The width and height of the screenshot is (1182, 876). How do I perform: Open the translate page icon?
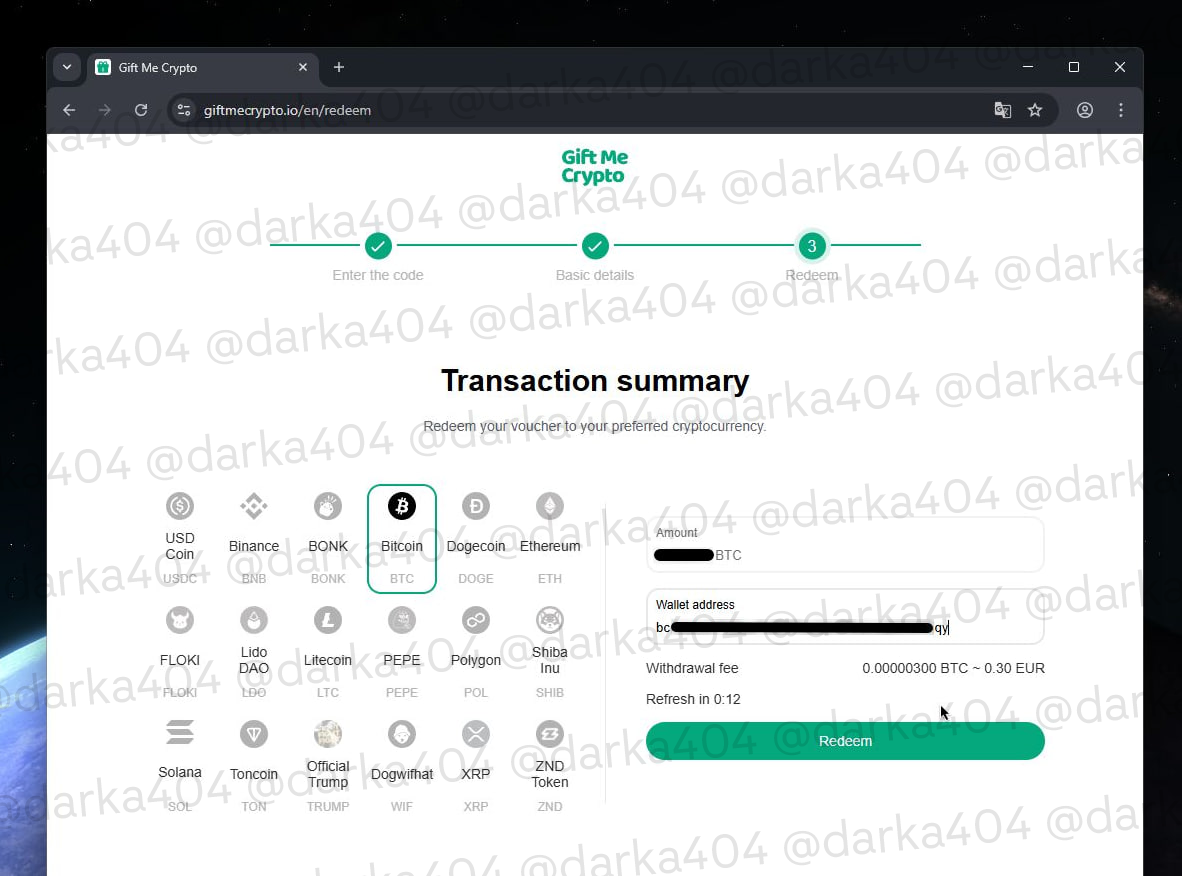[1003, 110]
